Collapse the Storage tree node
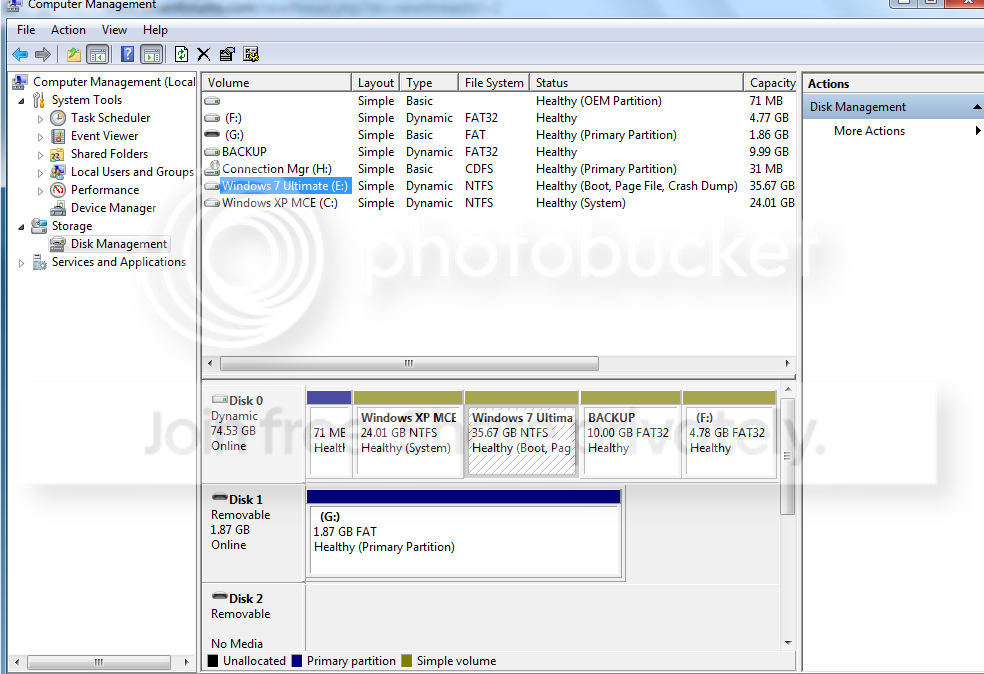Image resolution: width=984 pixels, height=674 pixels. 21,227
